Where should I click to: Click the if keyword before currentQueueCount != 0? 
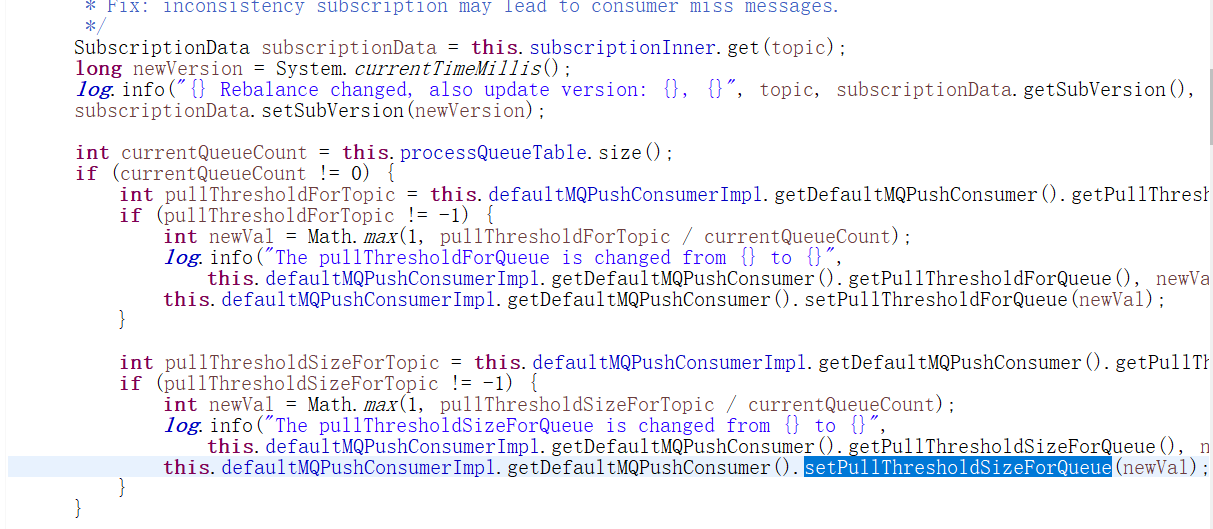pyautogui.click(x=86, y=174)
